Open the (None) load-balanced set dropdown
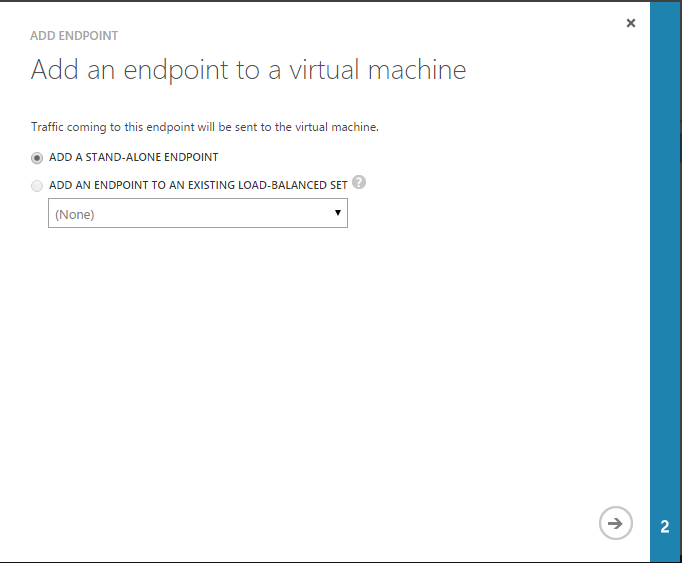This screenshot has width=682, height=563. [x=197, y=213]
